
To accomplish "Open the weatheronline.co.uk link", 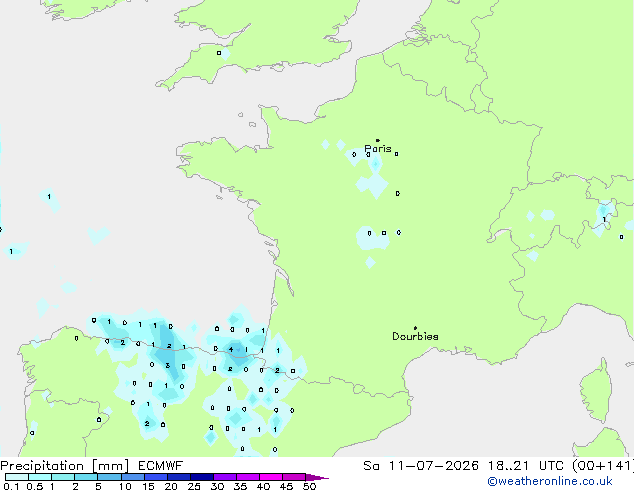I will tap(549, 481).
